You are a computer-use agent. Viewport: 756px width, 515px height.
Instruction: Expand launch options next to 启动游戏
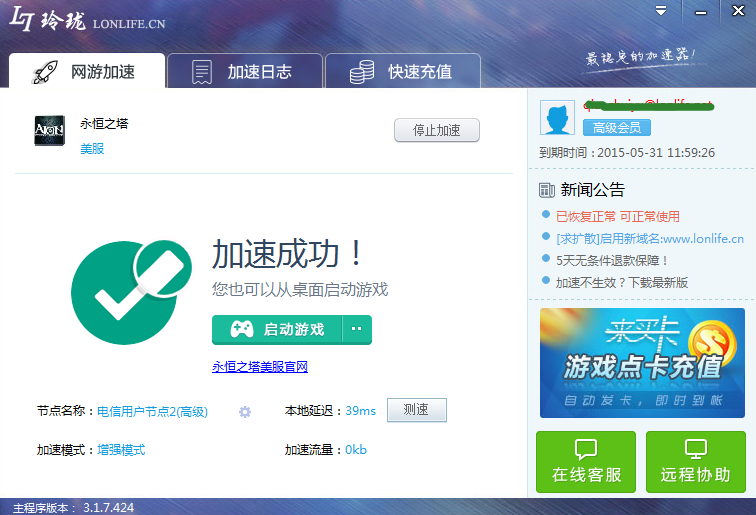coord(357,330)
